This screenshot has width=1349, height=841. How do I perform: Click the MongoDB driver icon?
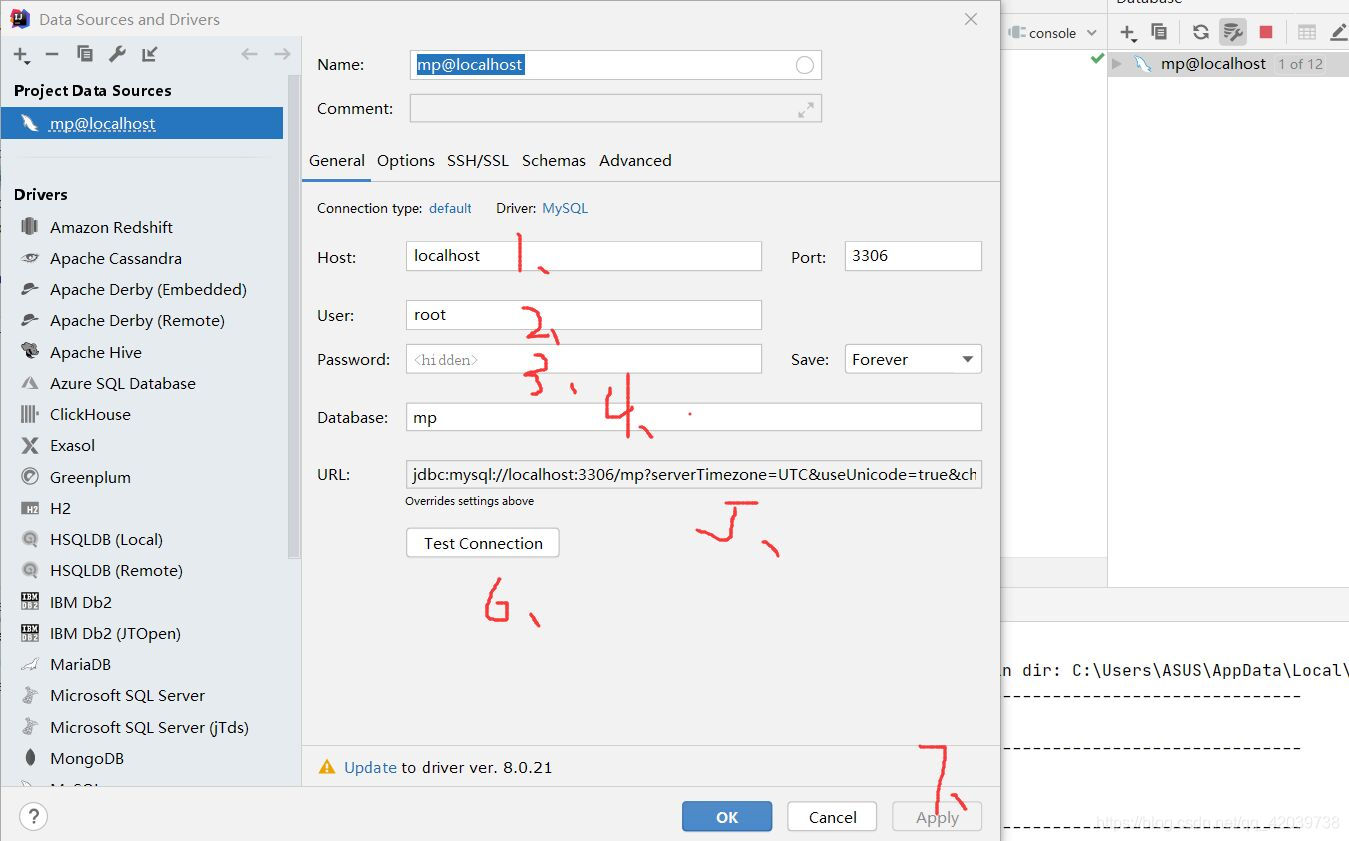[30, 758]
